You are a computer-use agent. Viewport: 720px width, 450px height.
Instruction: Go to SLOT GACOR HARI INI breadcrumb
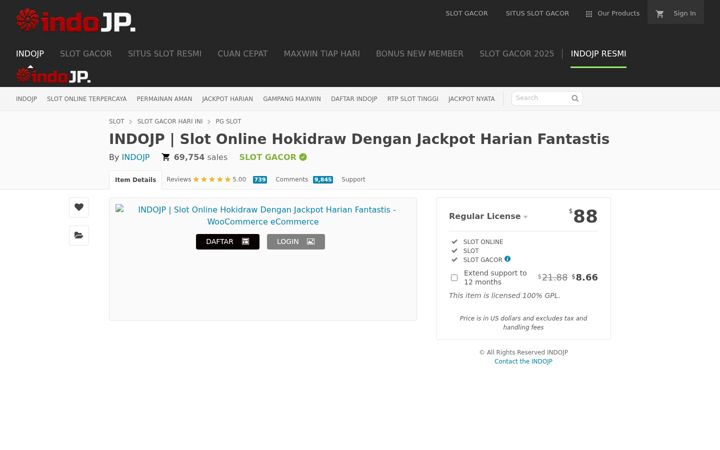[x=170, y=121]
